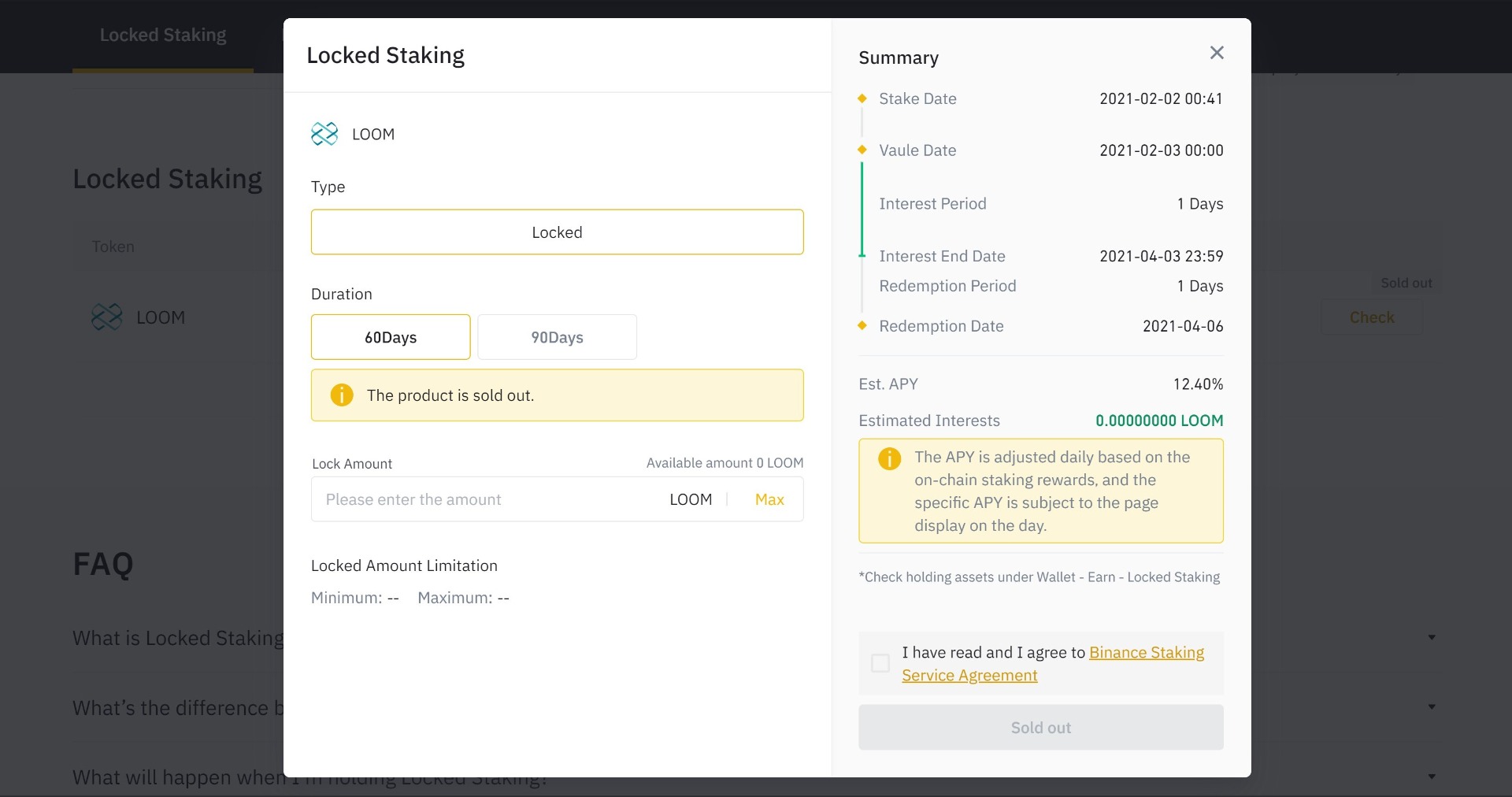Choose the 60Days duration

click(x=391, y=337)
